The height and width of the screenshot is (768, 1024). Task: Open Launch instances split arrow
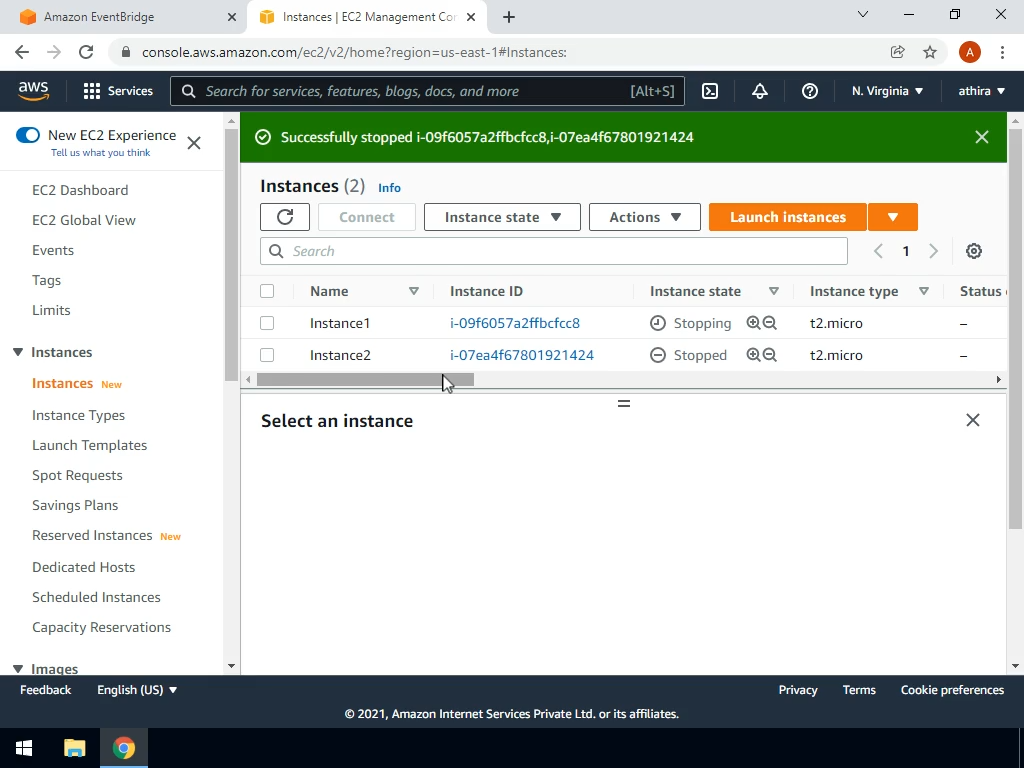coord(893,217)
